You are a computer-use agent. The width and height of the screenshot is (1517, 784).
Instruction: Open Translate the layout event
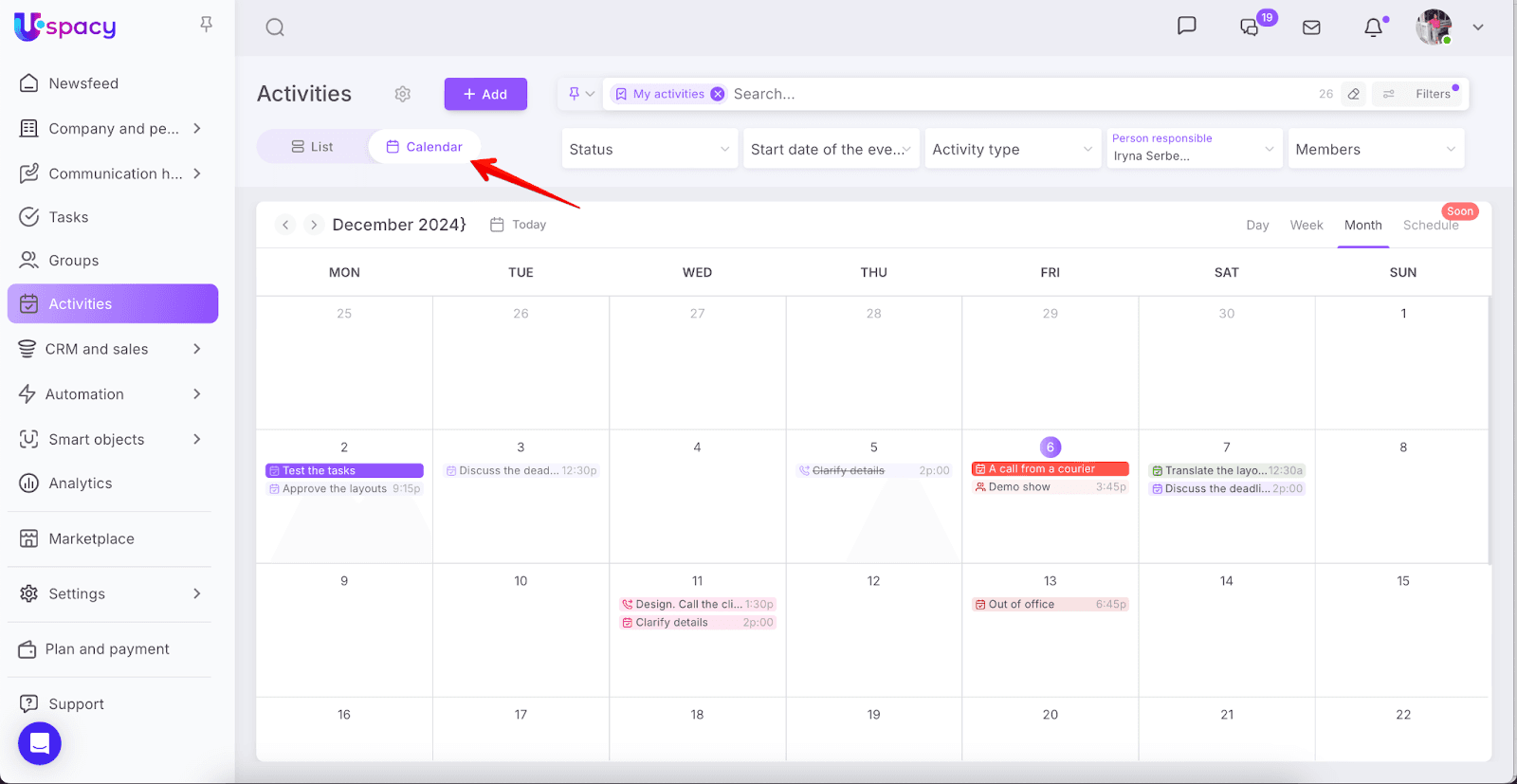(x=1227, y=470)
